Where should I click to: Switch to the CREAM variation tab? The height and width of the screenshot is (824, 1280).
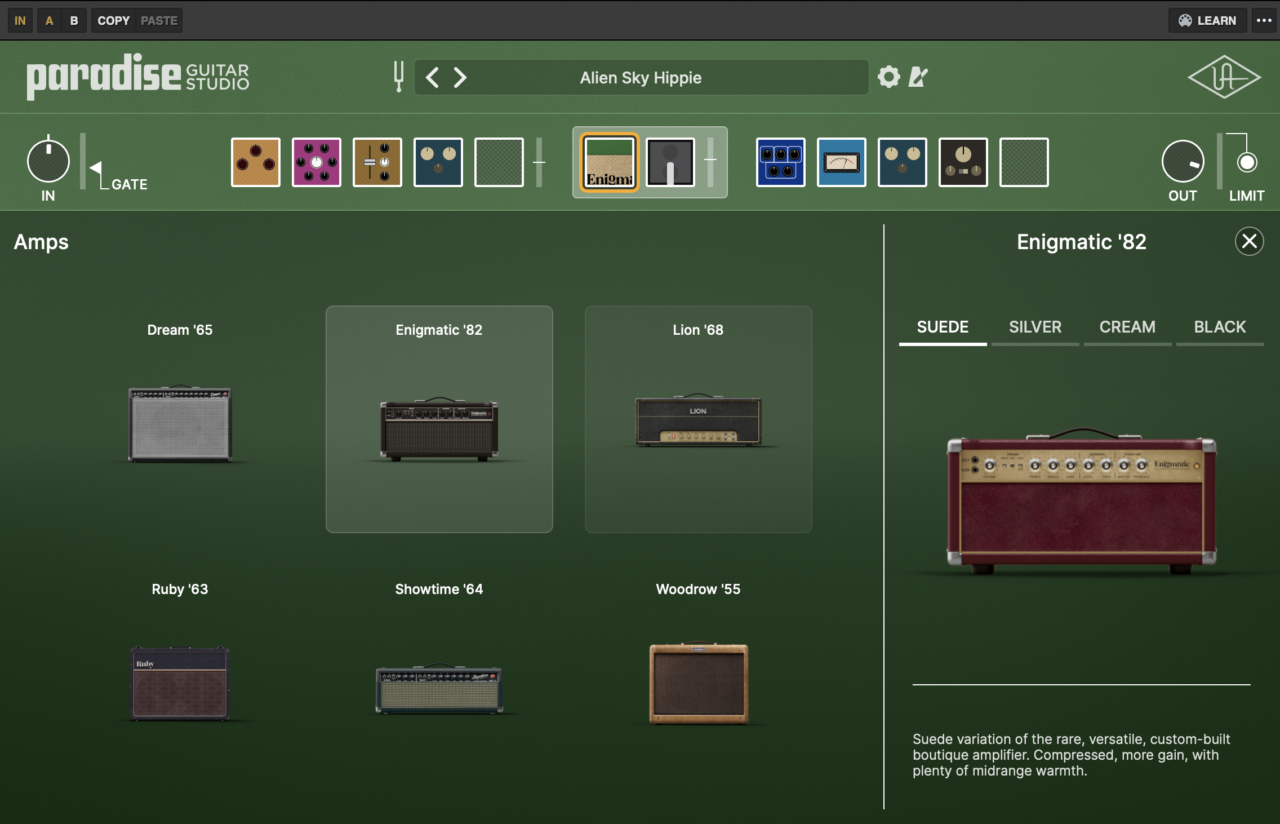tap(1127, 327)
